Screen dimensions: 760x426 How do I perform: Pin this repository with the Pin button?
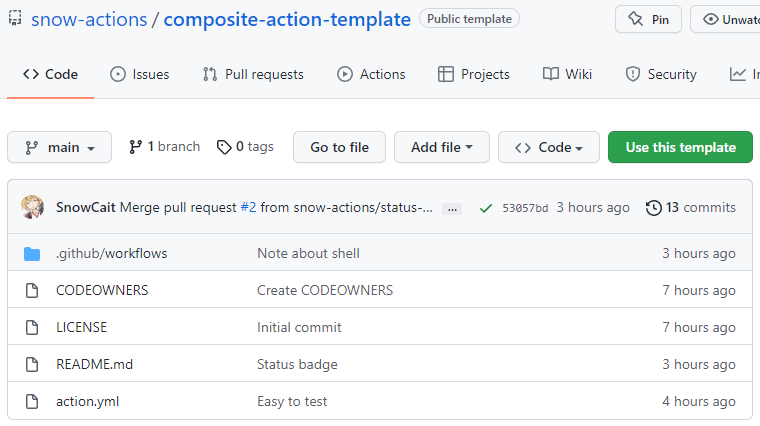(648, 19)
